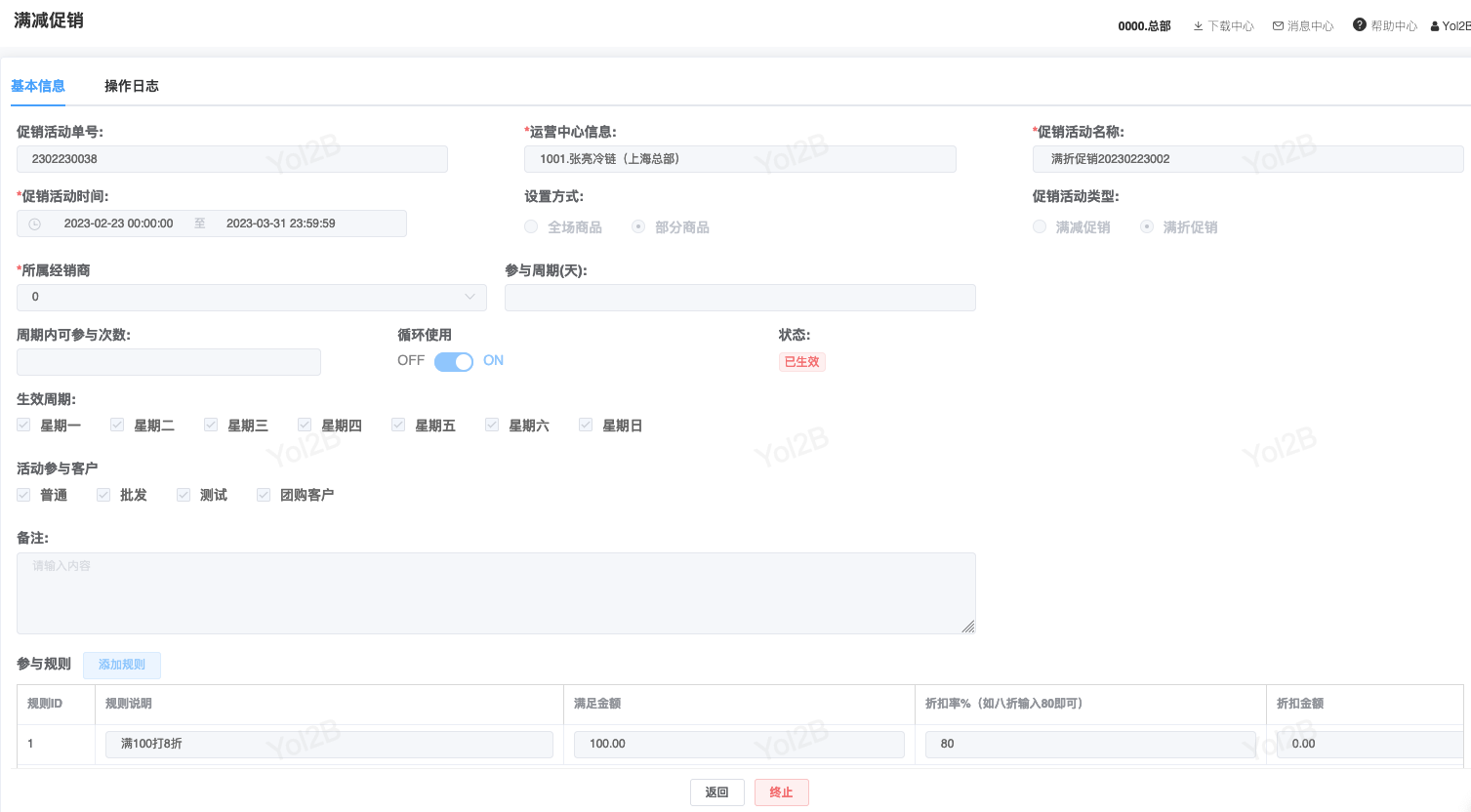The height and width of the screenshot is (812, 1471).
Task: Click the 参与周期(天) input field
Action: [x=740, y=298]
